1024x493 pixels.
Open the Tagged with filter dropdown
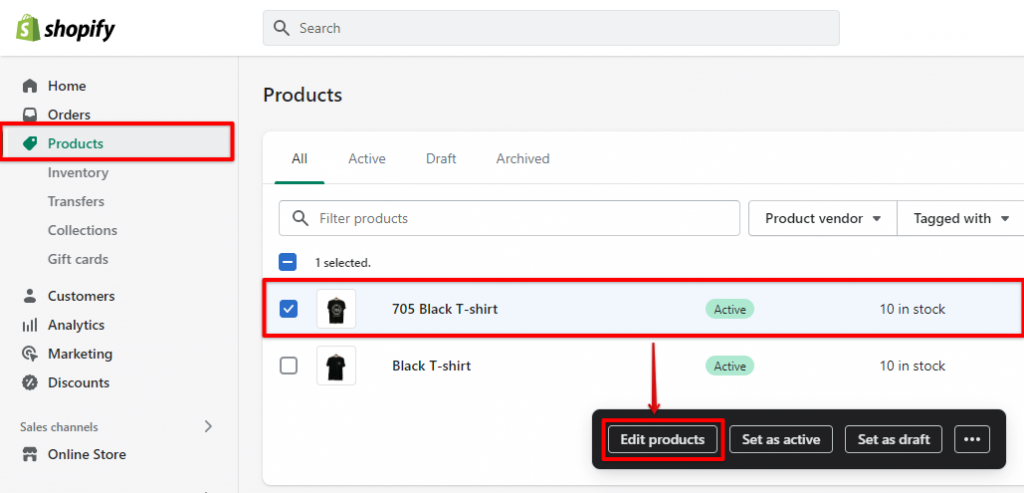point(960,218)
